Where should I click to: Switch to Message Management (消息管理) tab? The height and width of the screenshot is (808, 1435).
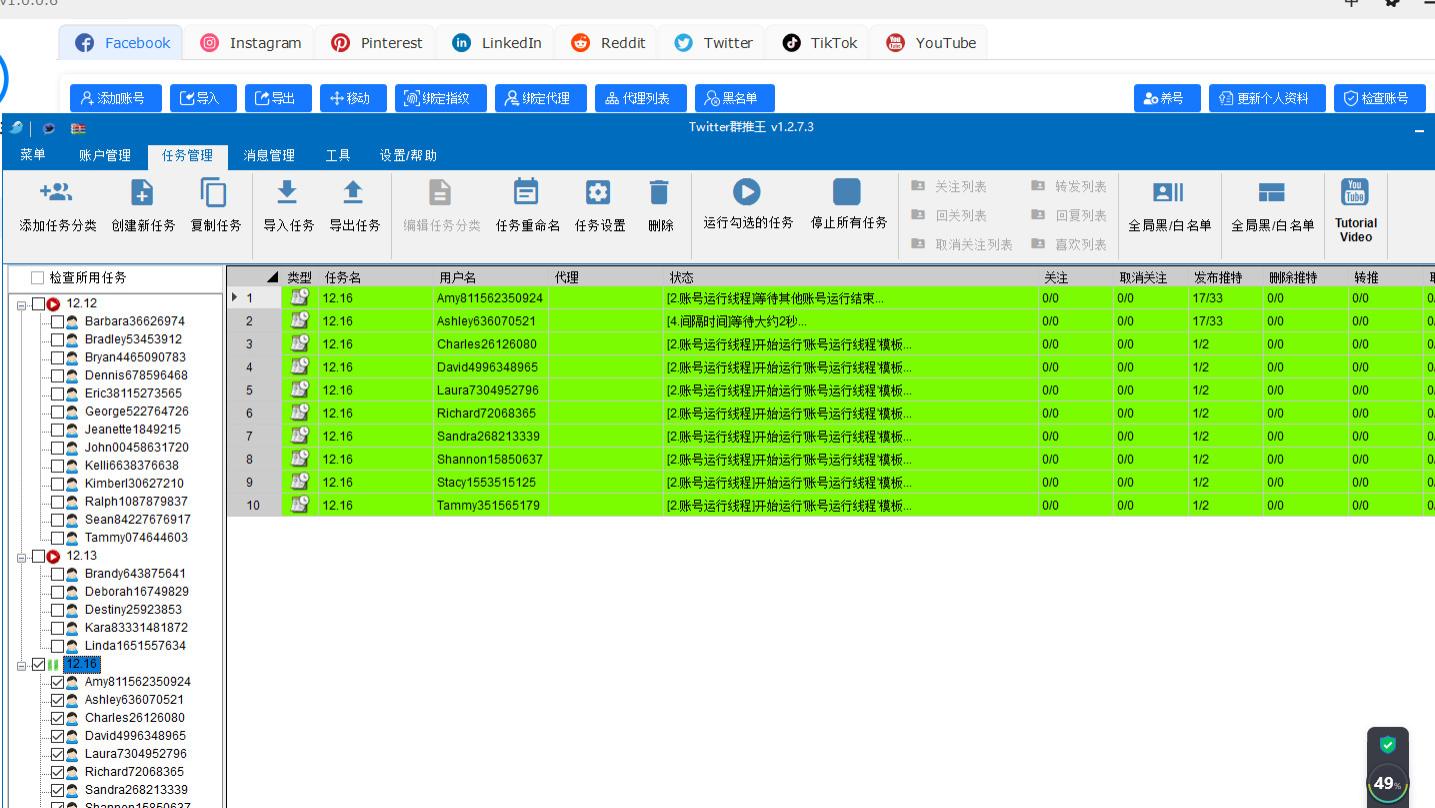[x=269, y=155]
